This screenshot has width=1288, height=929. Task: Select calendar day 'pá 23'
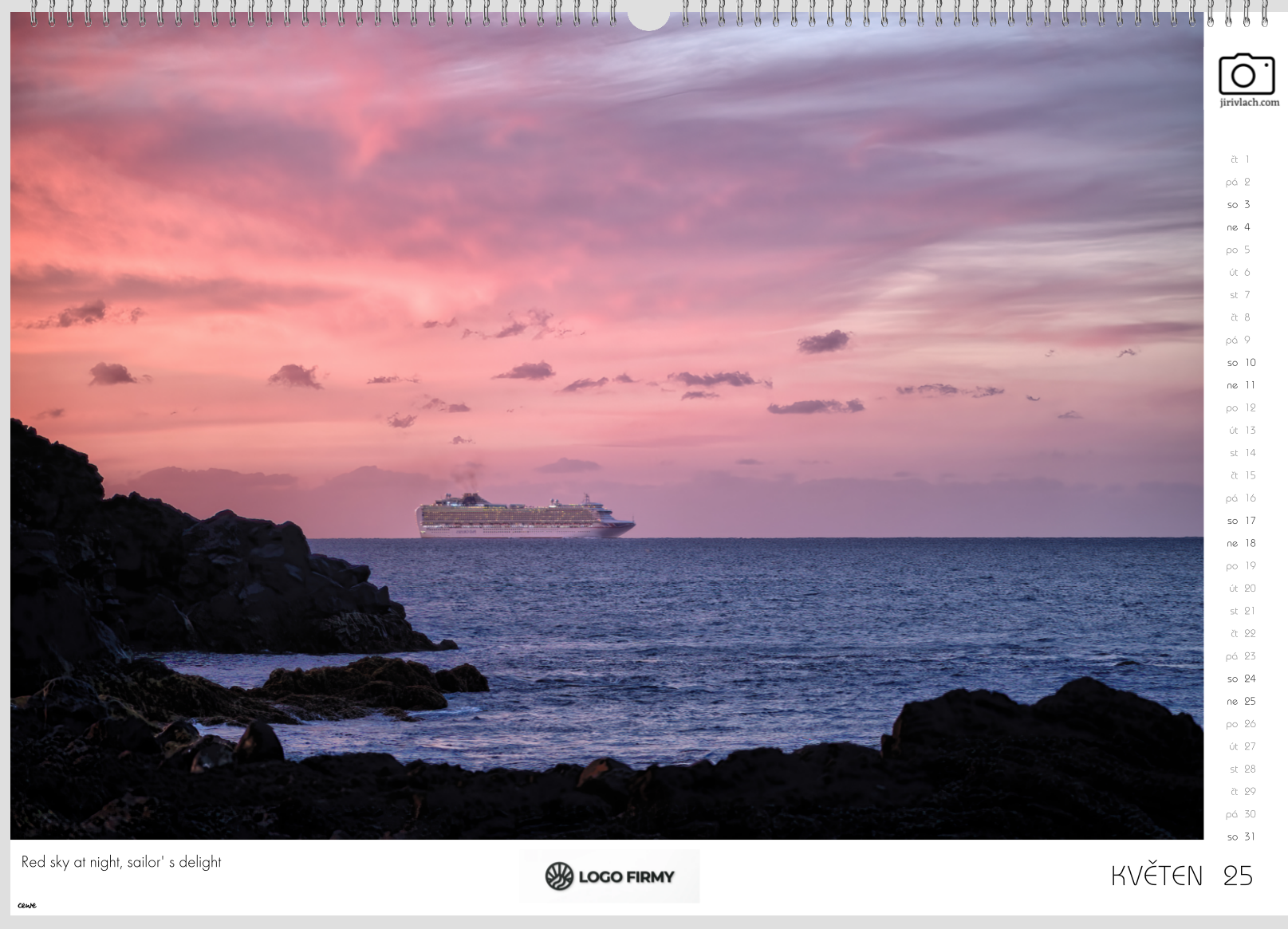pos(1241,656)
